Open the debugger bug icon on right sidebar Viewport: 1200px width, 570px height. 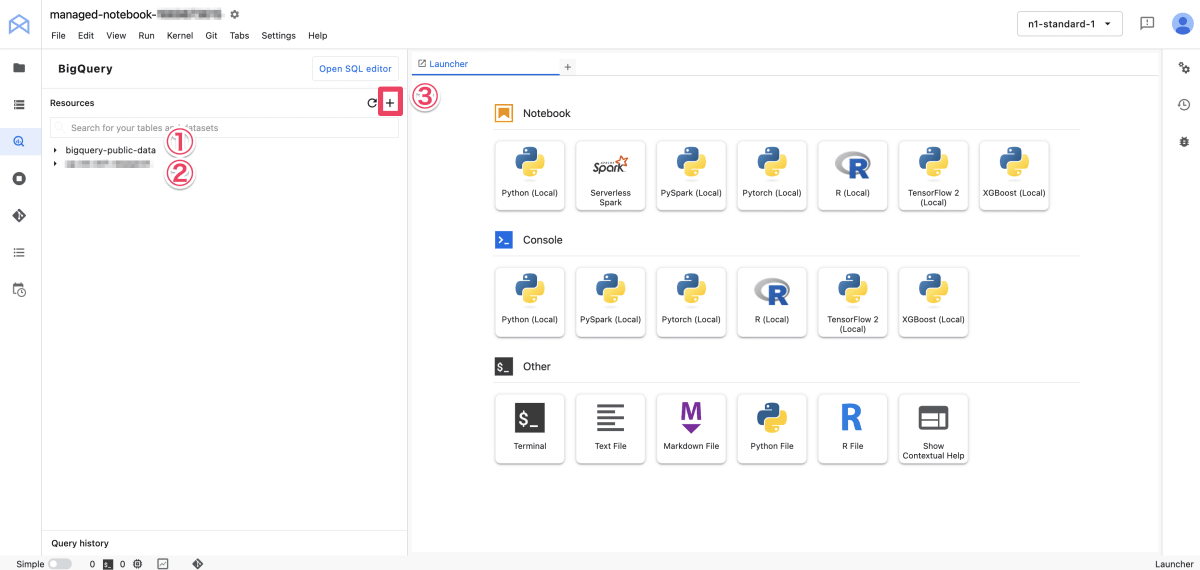(1183, 142)
